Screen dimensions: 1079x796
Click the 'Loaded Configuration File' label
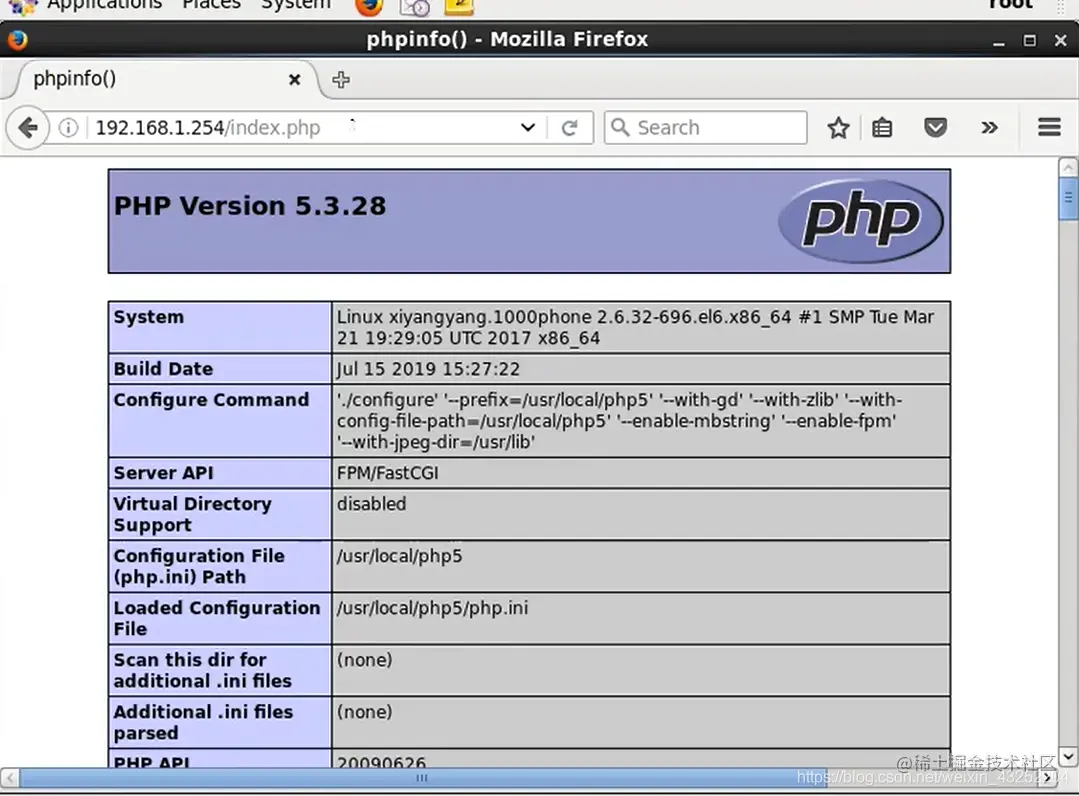pos(217,618)
